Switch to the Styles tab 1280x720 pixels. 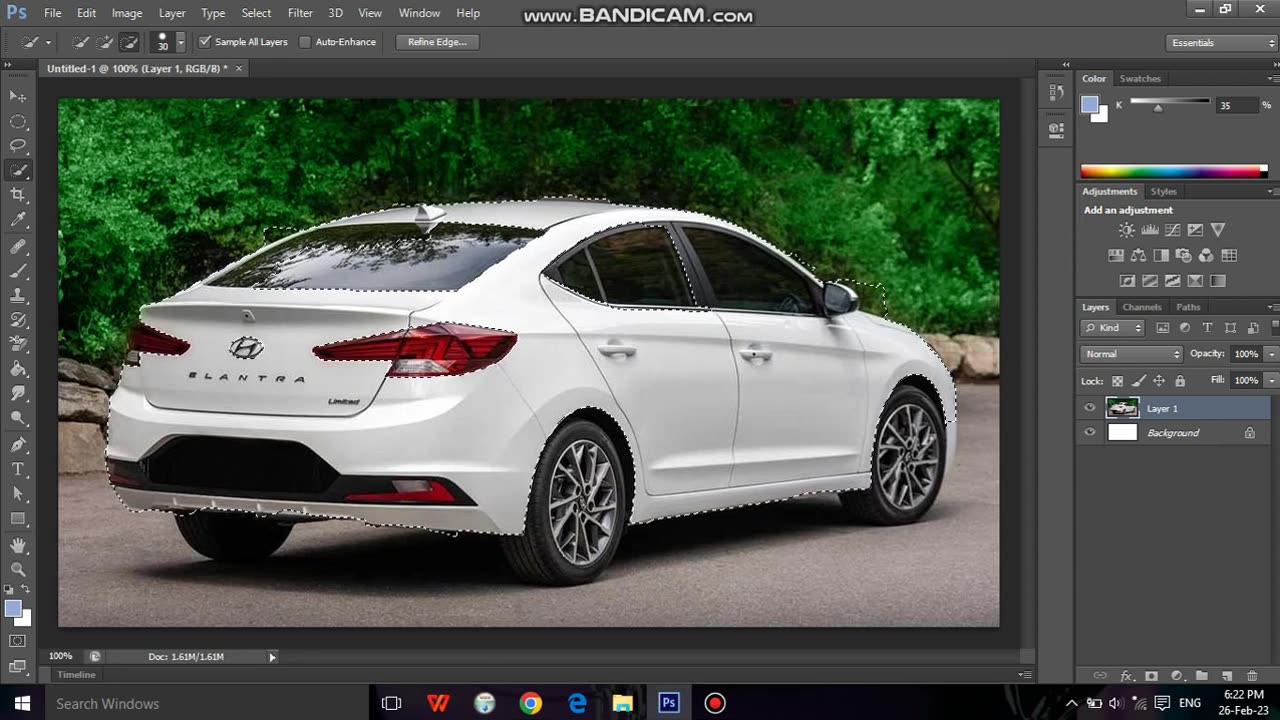[1163, 191]
